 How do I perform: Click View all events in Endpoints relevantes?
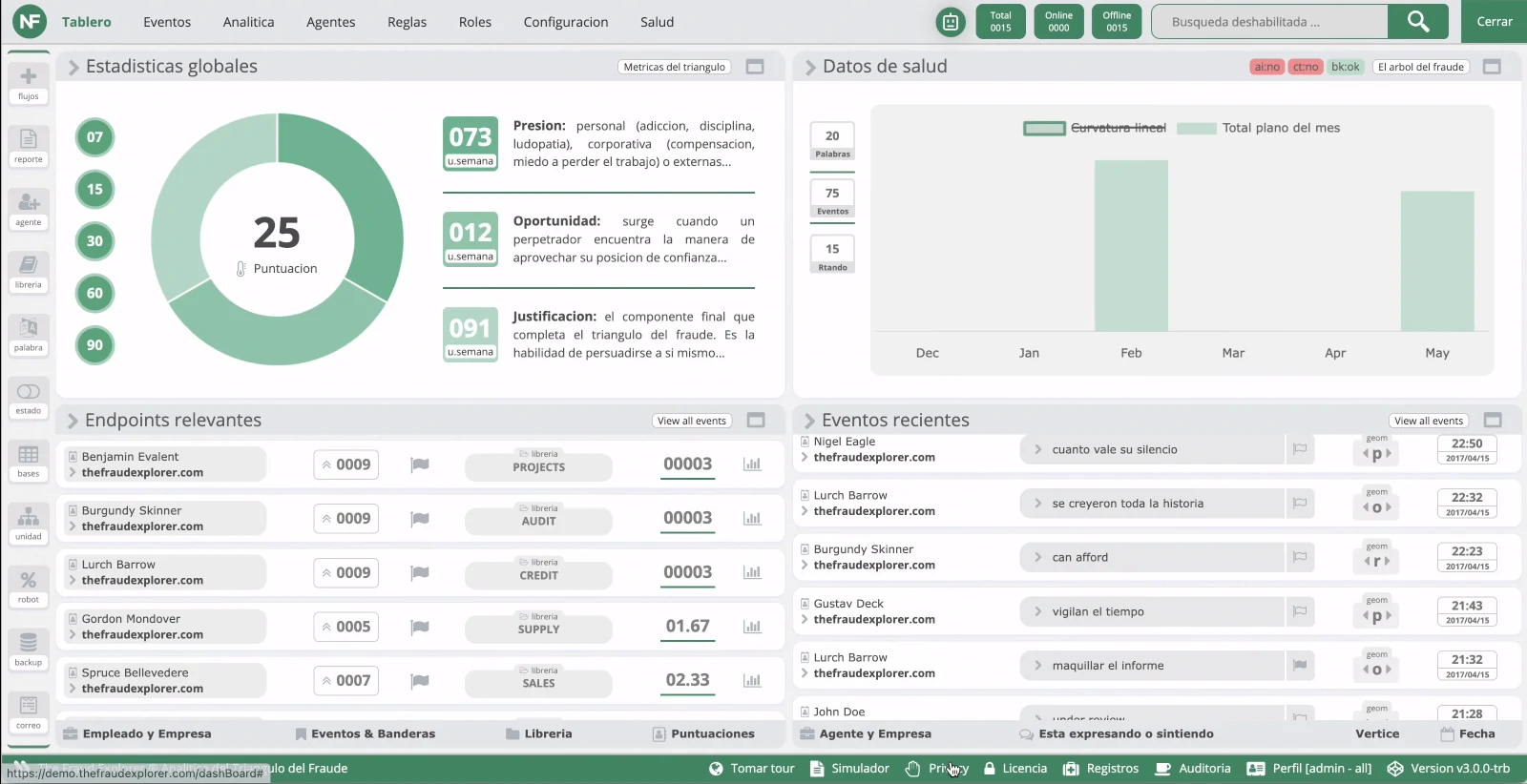(692, 421)
